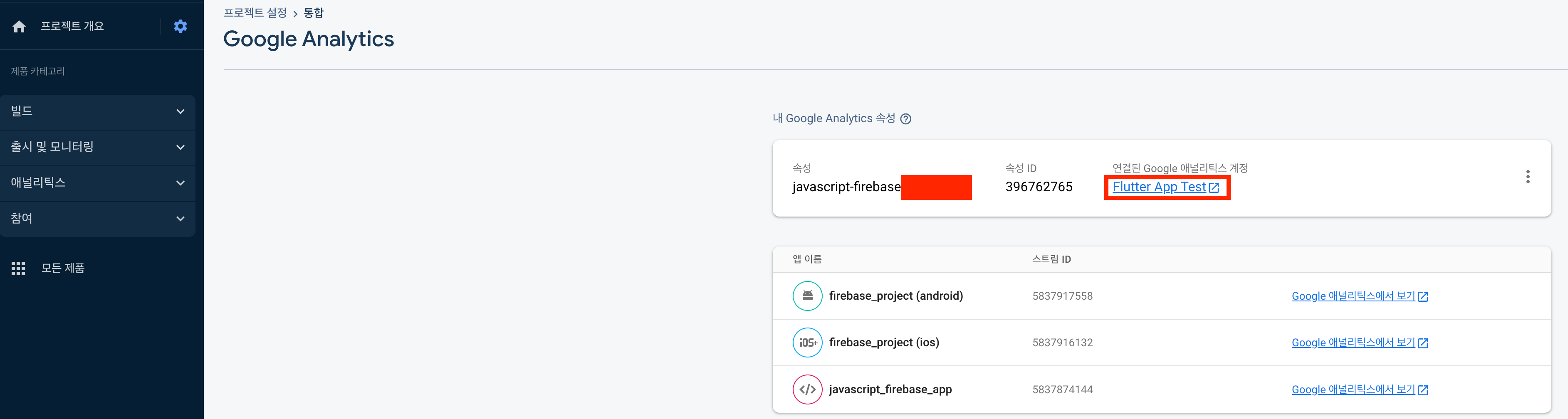Open the project settings gear icon

tap(180, 26)
